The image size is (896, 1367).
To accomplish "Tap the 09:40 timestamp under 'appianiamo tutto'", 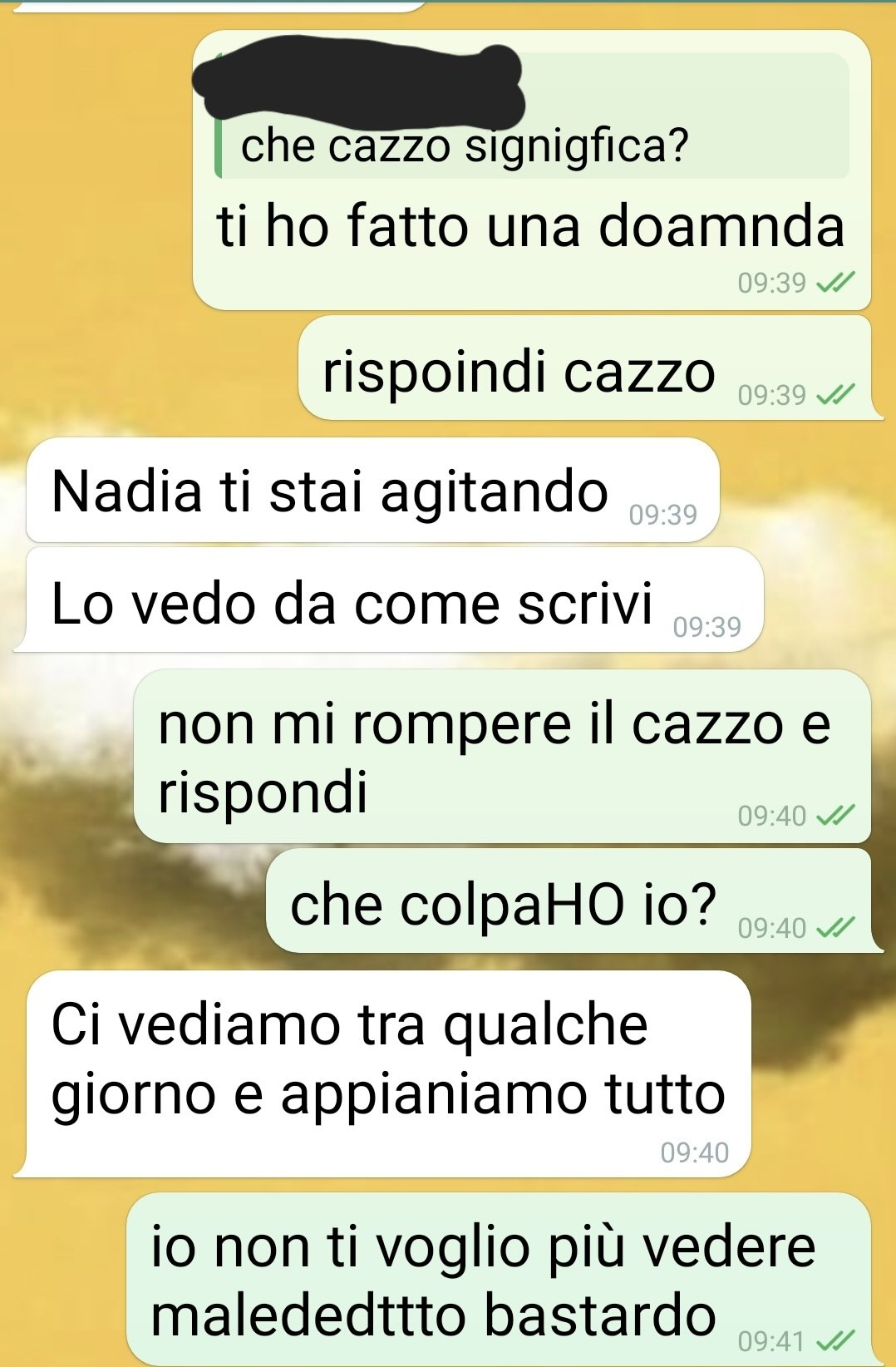I will coord(694,1152).
